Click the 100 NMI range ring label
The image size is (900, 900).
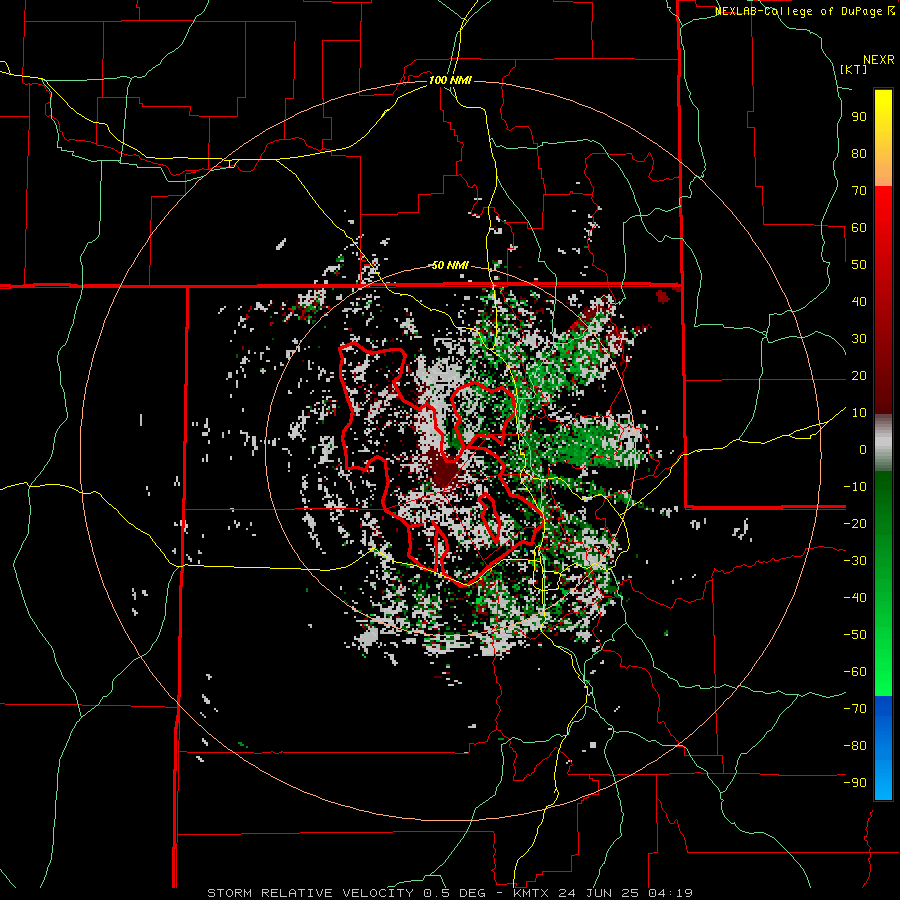[x=450, y=80]
